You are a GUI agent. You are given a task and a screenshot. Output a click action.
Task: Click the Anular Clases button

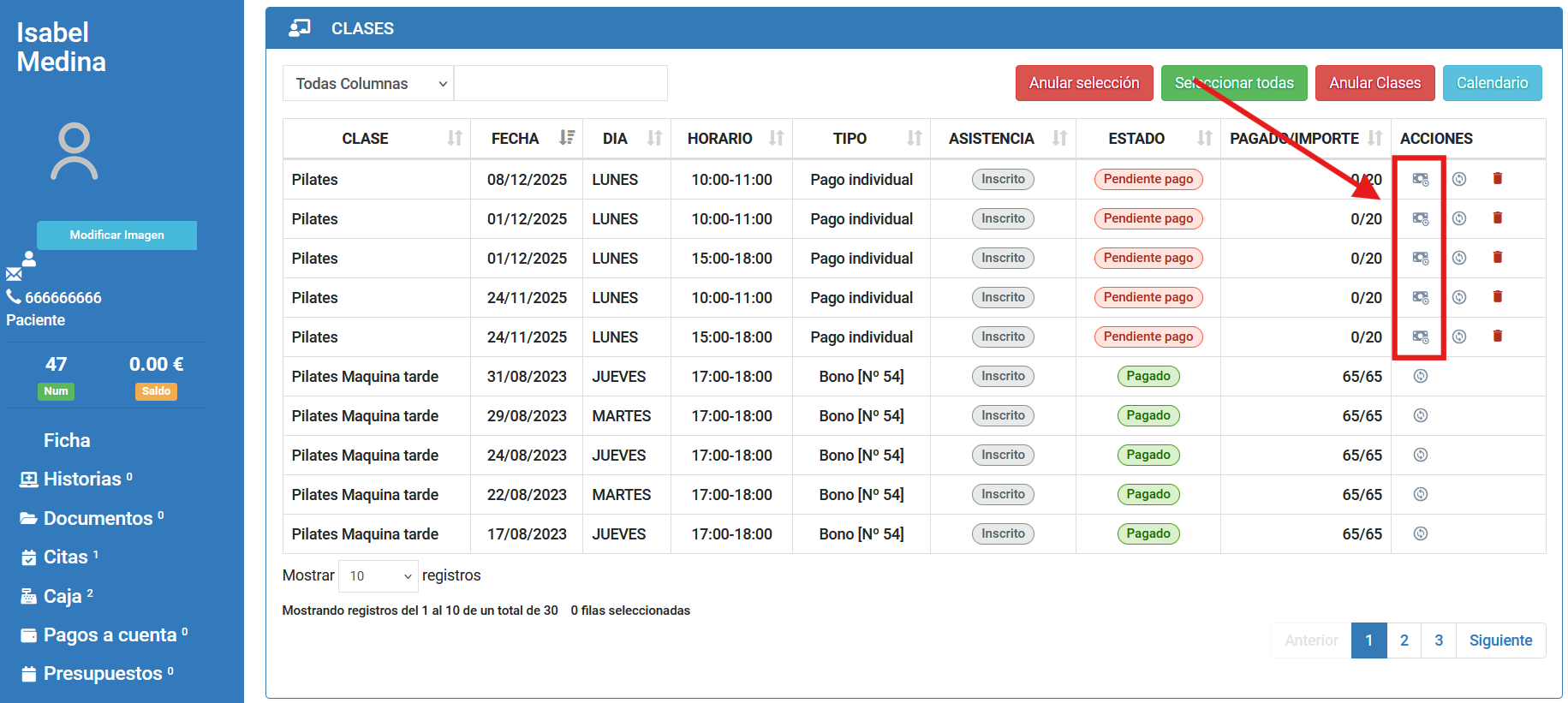1374,83
